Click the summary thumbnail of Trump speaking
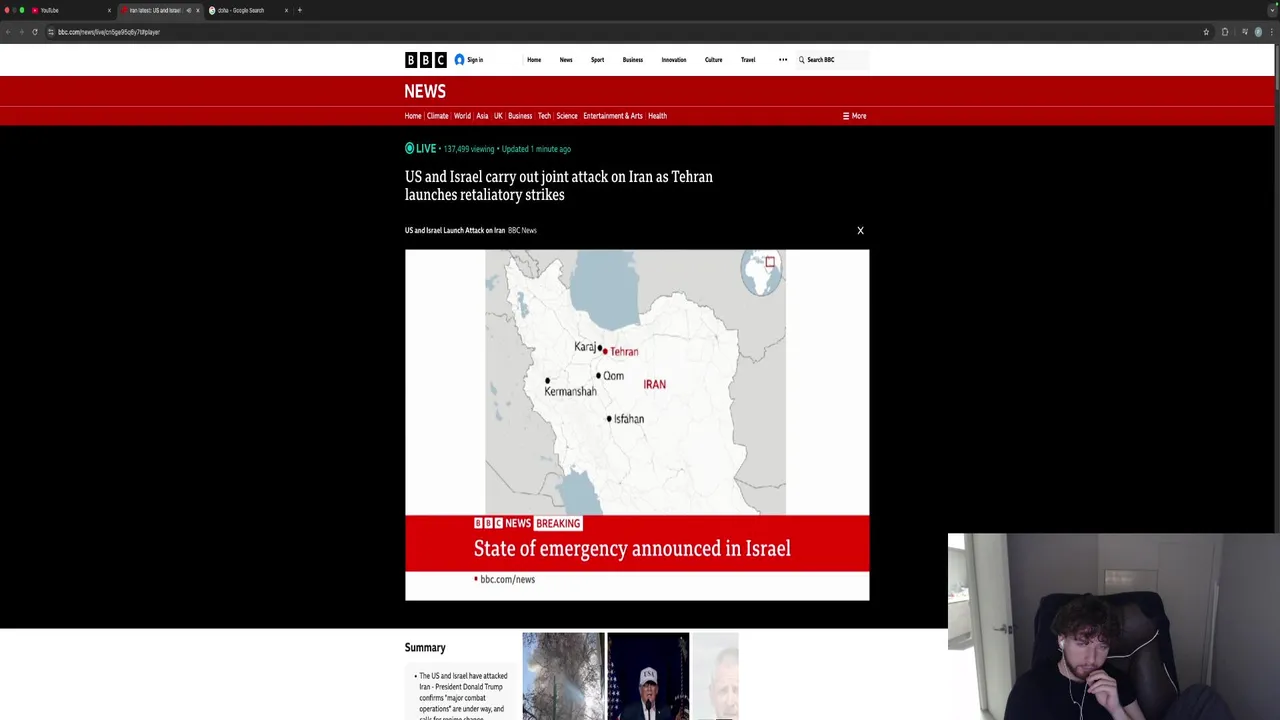 [648, 676]
